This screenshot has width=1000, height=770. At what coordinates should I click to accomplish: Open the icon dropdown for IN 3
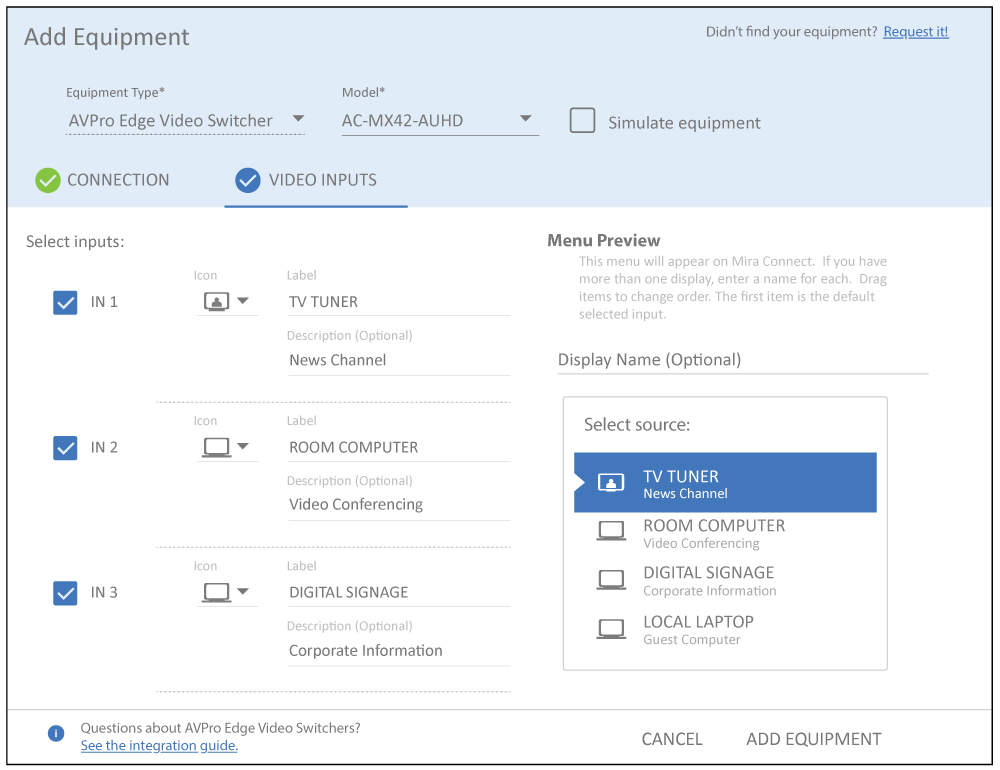[243, 591]
